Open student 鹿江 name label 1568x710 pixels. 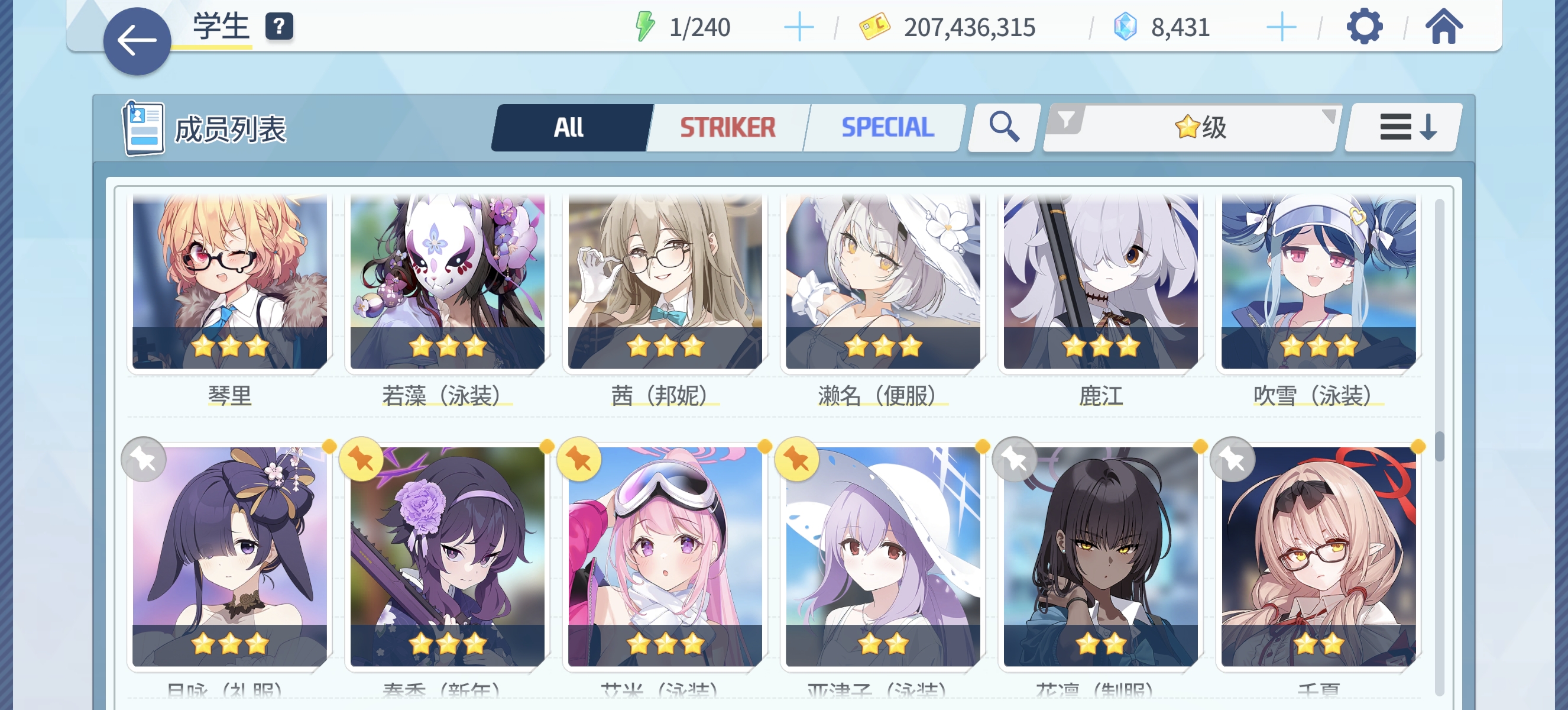coord(1100,396)
